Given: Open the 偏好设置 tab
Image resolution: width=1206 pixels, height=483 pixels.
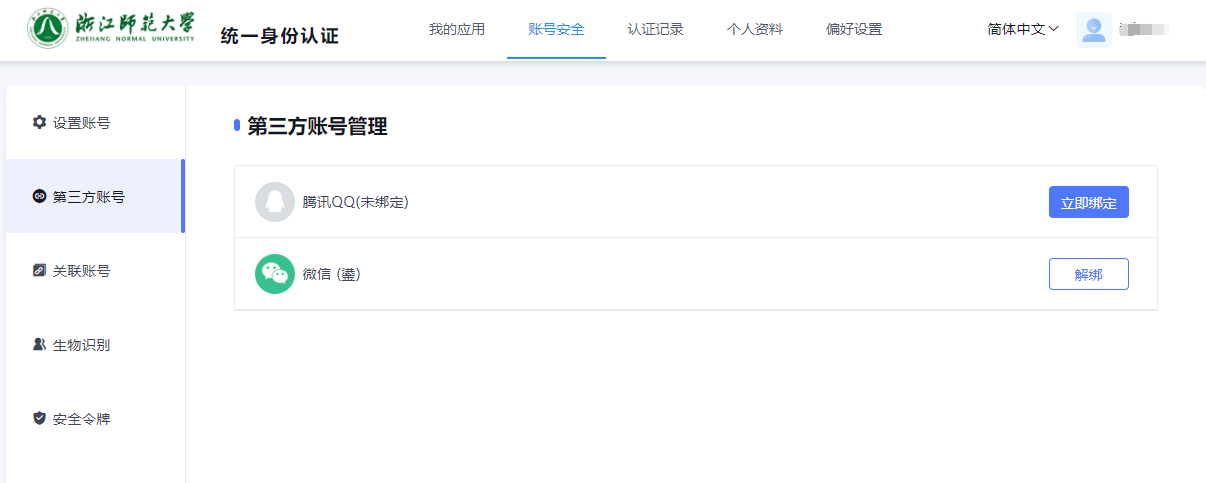Looking at the screenshot, I should click(854, 30).
